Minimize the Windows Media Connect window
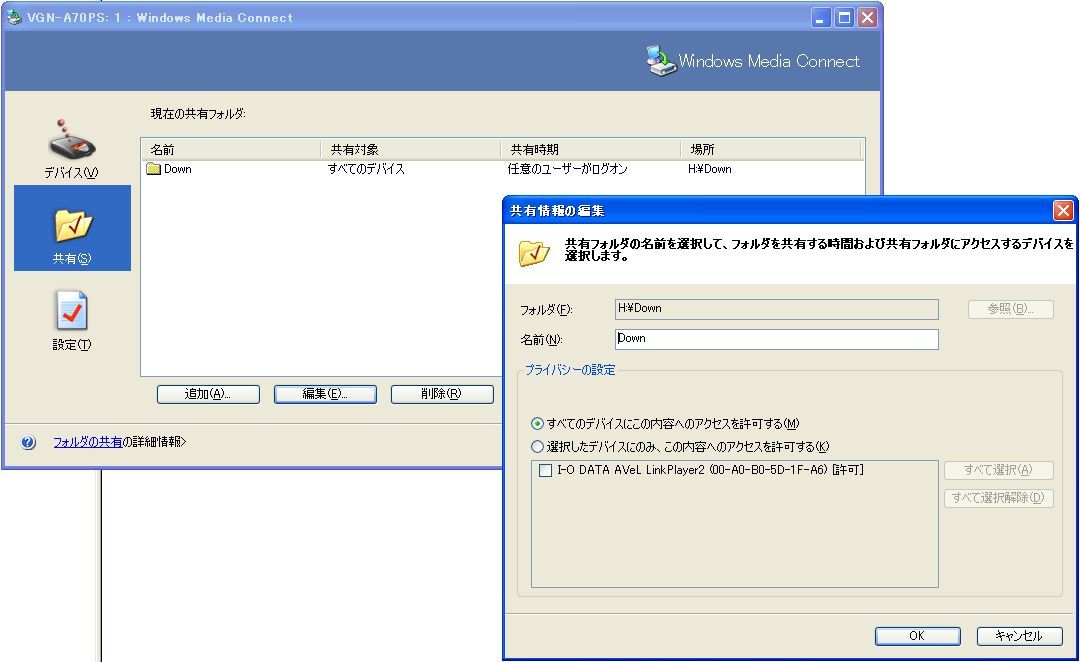This screenshot has width=1080, height=662. coord(820,18)
